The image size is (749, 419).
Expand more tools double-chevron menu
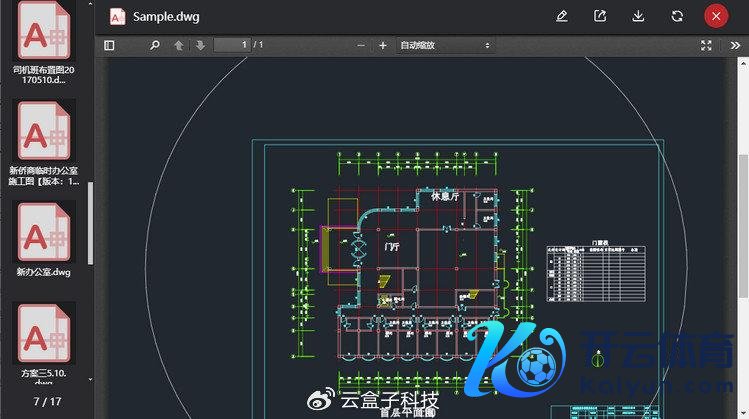tap(734, 45)
